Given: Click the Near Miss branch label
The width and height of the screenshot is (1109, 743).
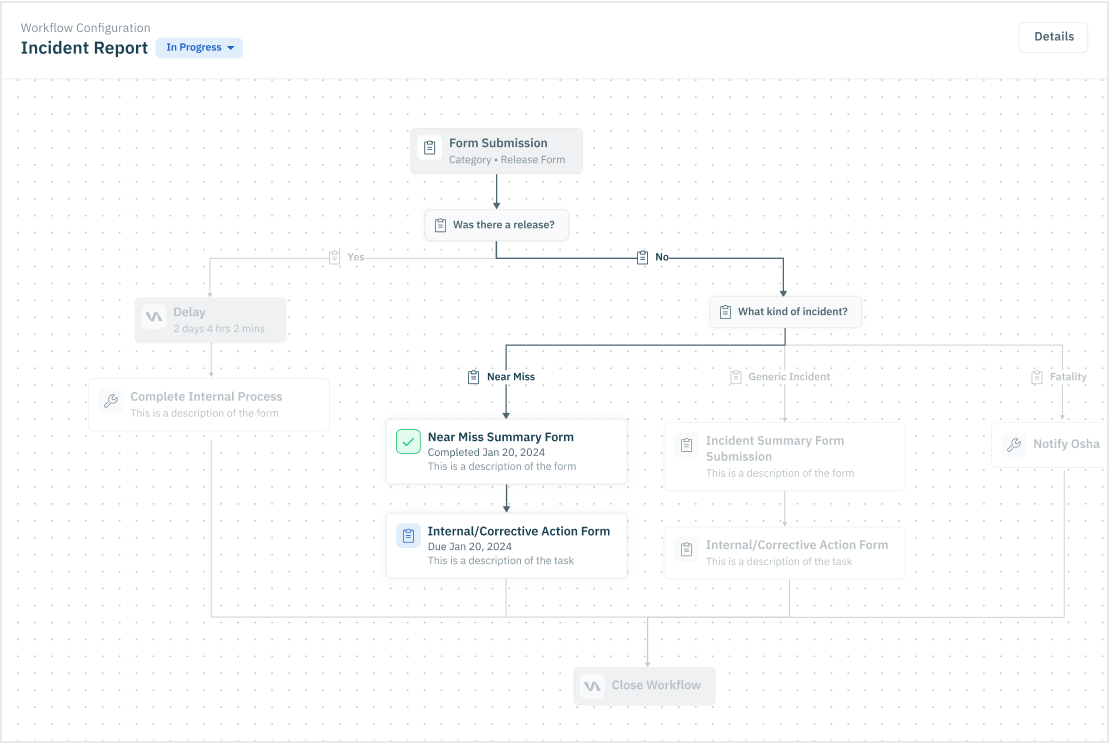Looking at the screenshot, I should (511, 377).
